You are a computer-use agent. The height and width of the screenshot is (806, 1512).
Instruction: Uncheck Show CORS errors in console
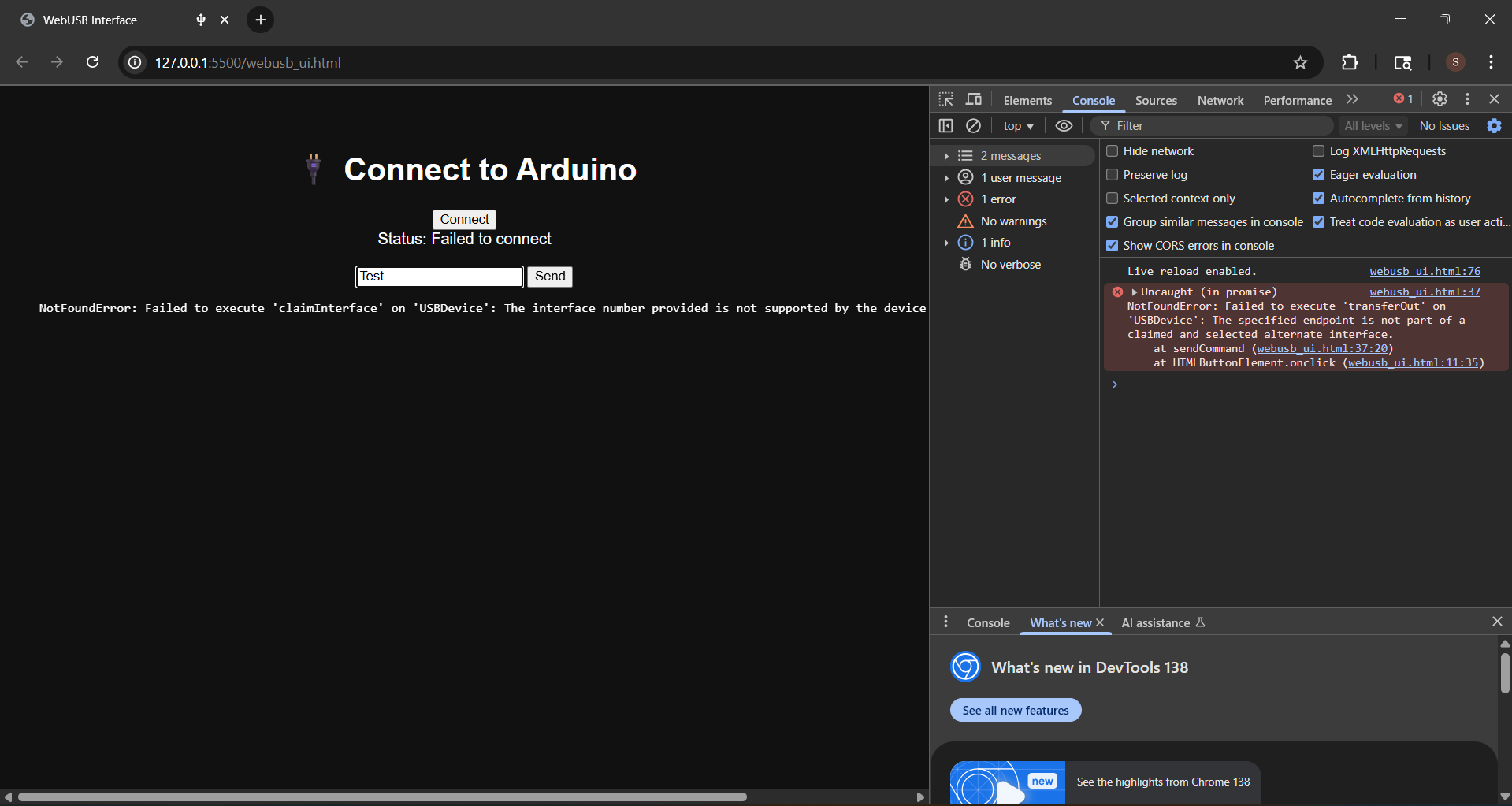tap(1112, 246)
